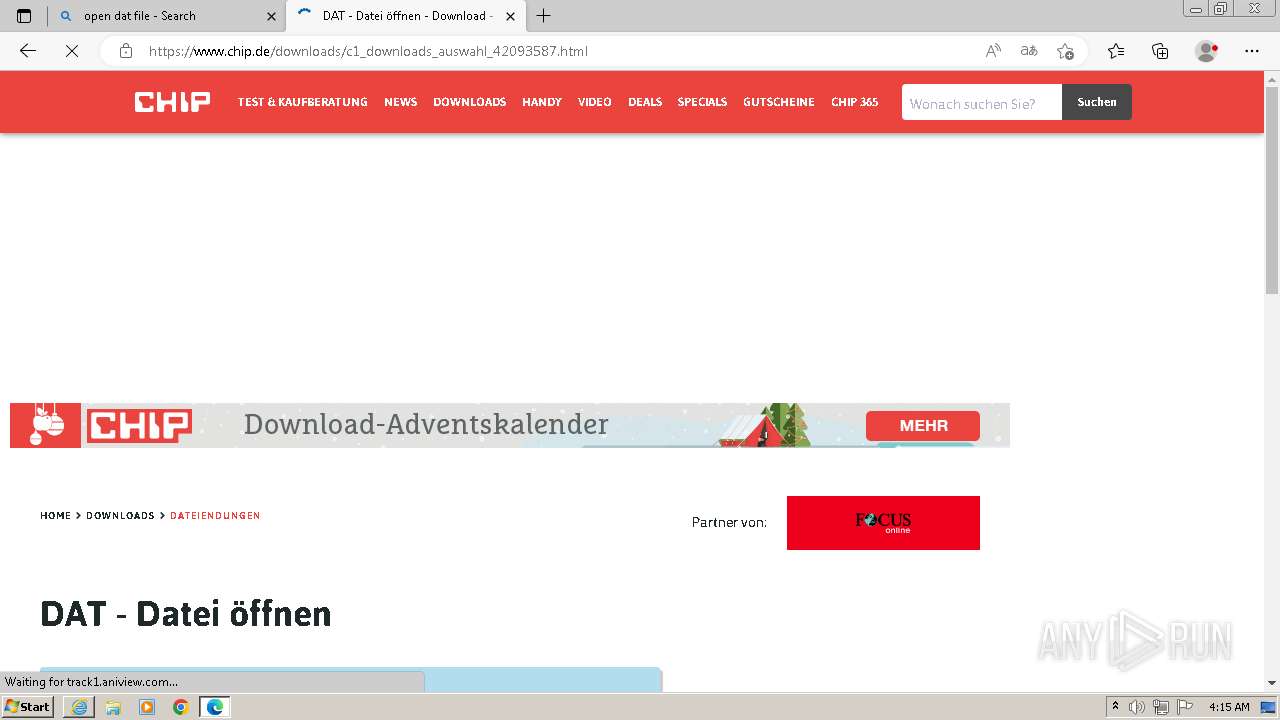Screen dimensions: 1280x720
Task: Open File Explorer from the taskbar
Action: [113, 707]
